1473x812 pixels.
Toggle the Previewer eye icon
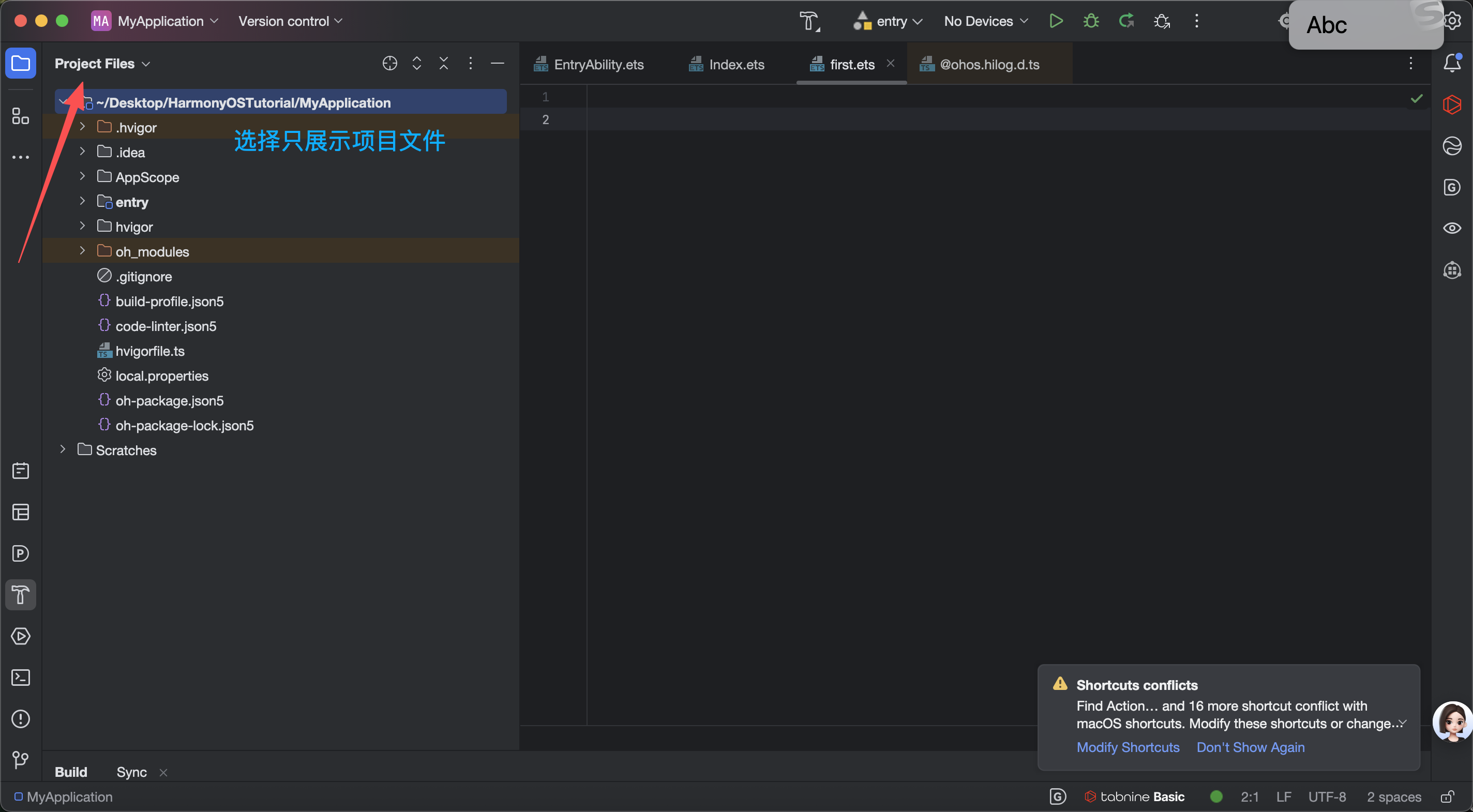[1452, 228]
